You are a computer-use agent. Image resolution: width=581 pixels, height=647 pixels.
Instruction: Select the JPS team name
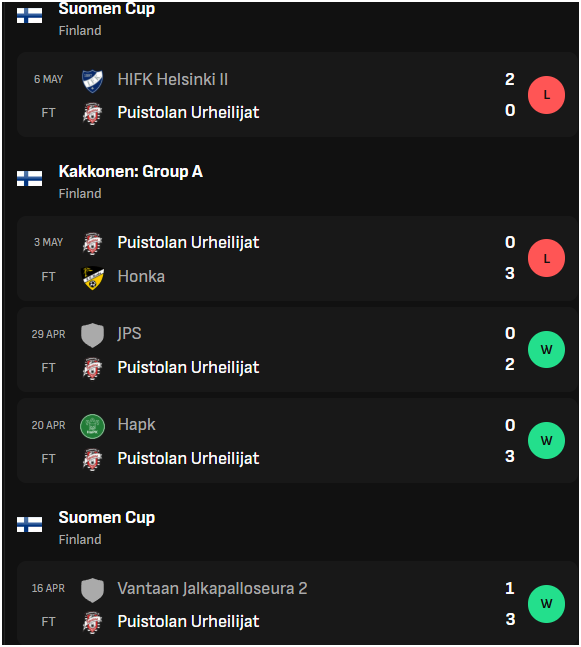pyautogui.click(x=129, y=333)
